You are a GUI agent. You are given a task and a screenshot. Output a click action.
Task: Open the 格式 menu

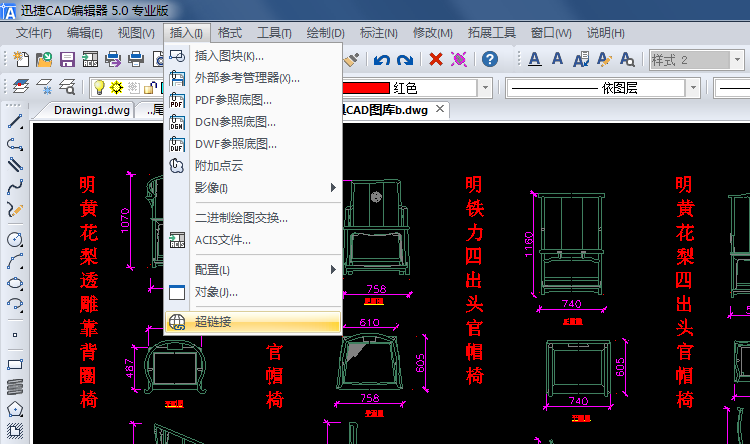[230, 33]
